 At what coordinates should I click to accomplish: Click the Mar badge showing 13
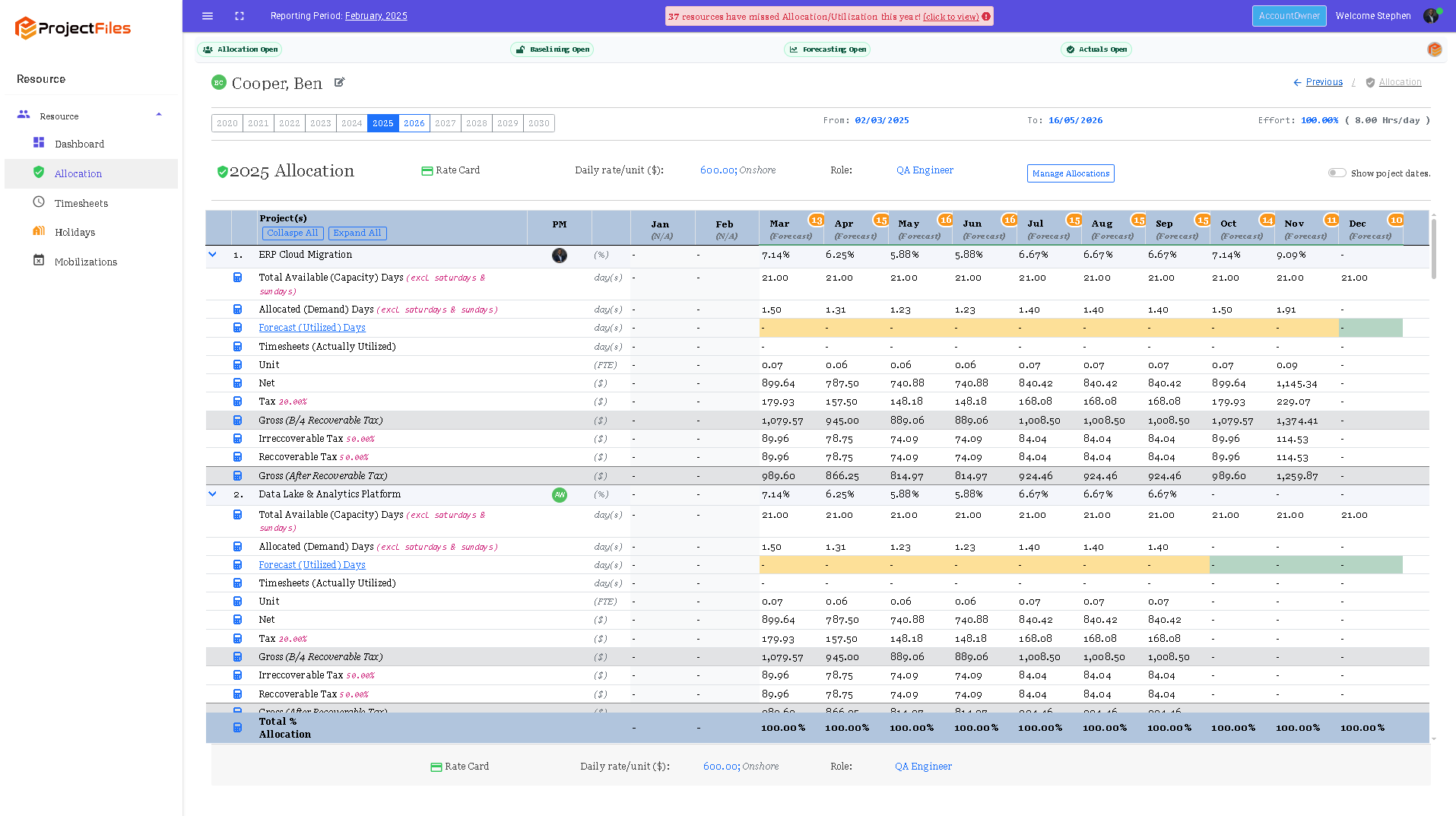pos(816,220)
